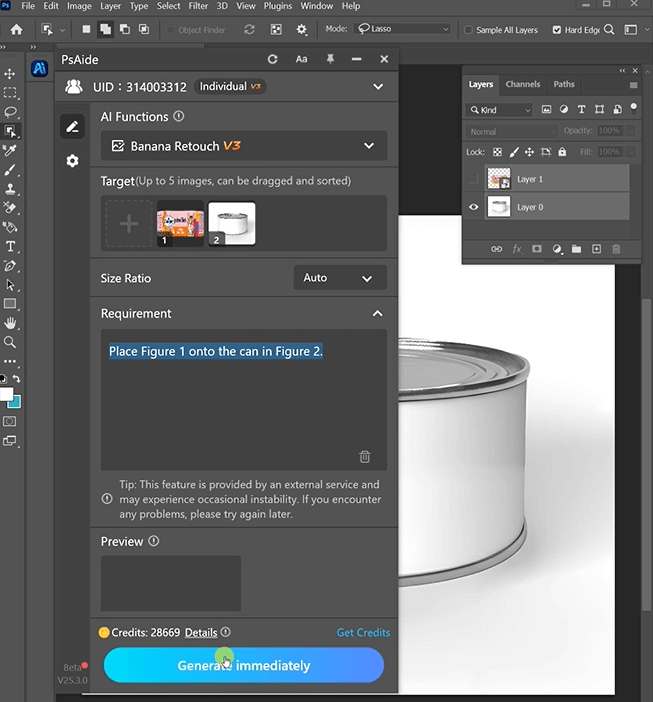Open Size Ratio Auto dropdown
Viewport: 653px width, 702px height.
[340, 278]
